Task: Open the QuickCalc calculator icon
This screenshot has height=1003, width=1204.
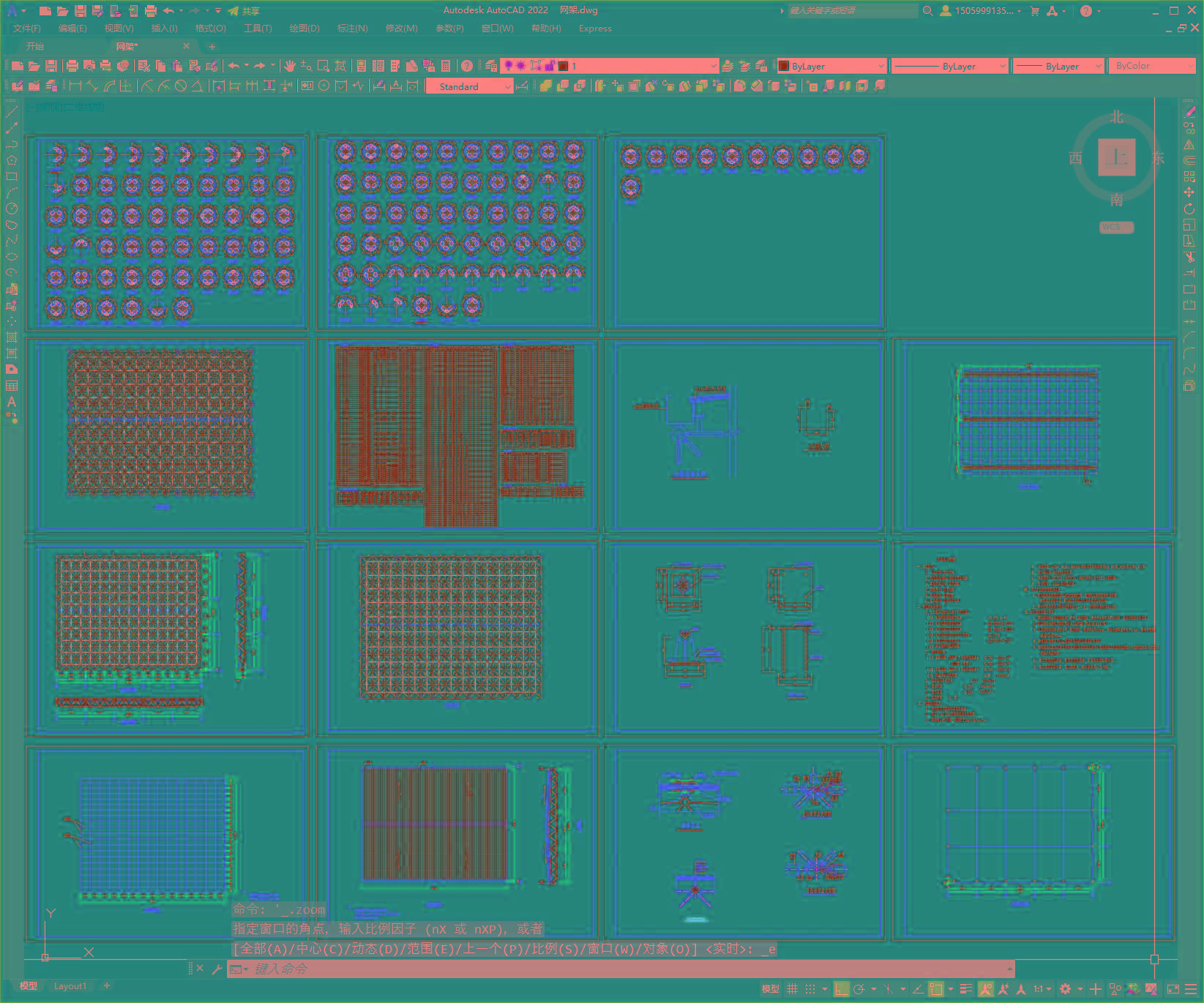Action: point(446,66)
